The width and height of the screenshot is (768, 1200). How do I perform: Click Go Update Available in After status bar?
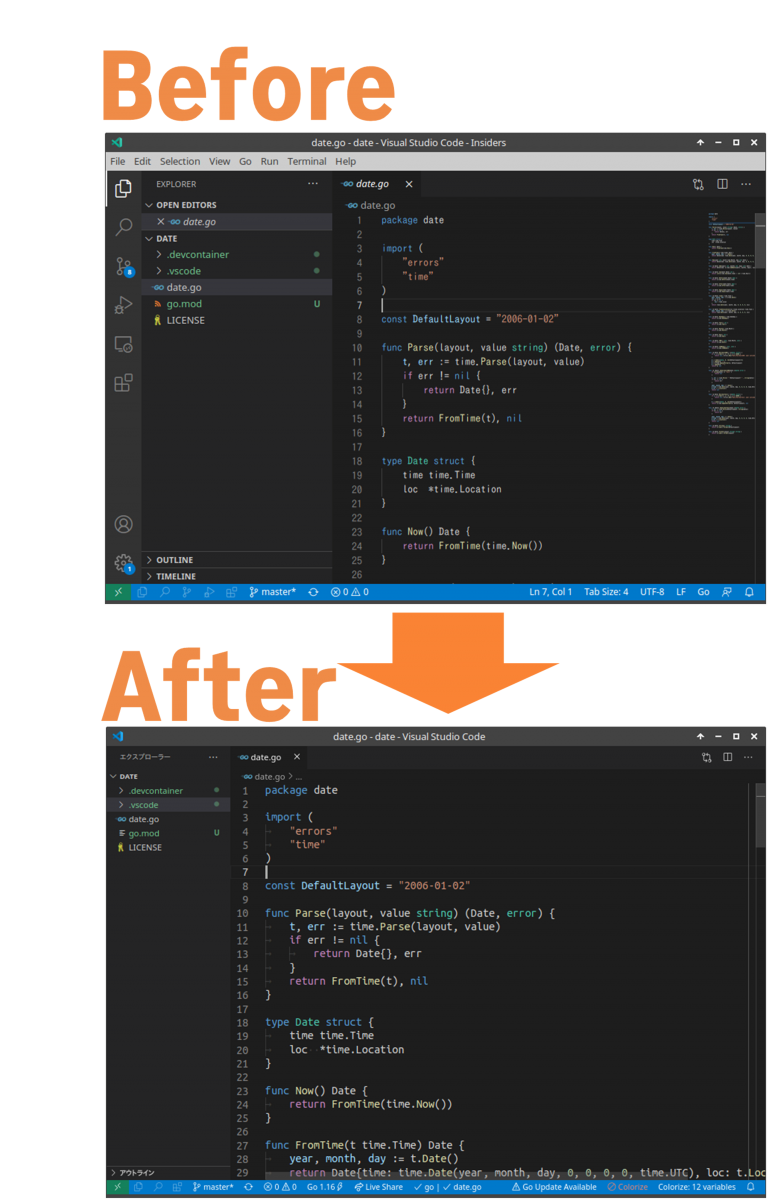(x=554, y=1187)
